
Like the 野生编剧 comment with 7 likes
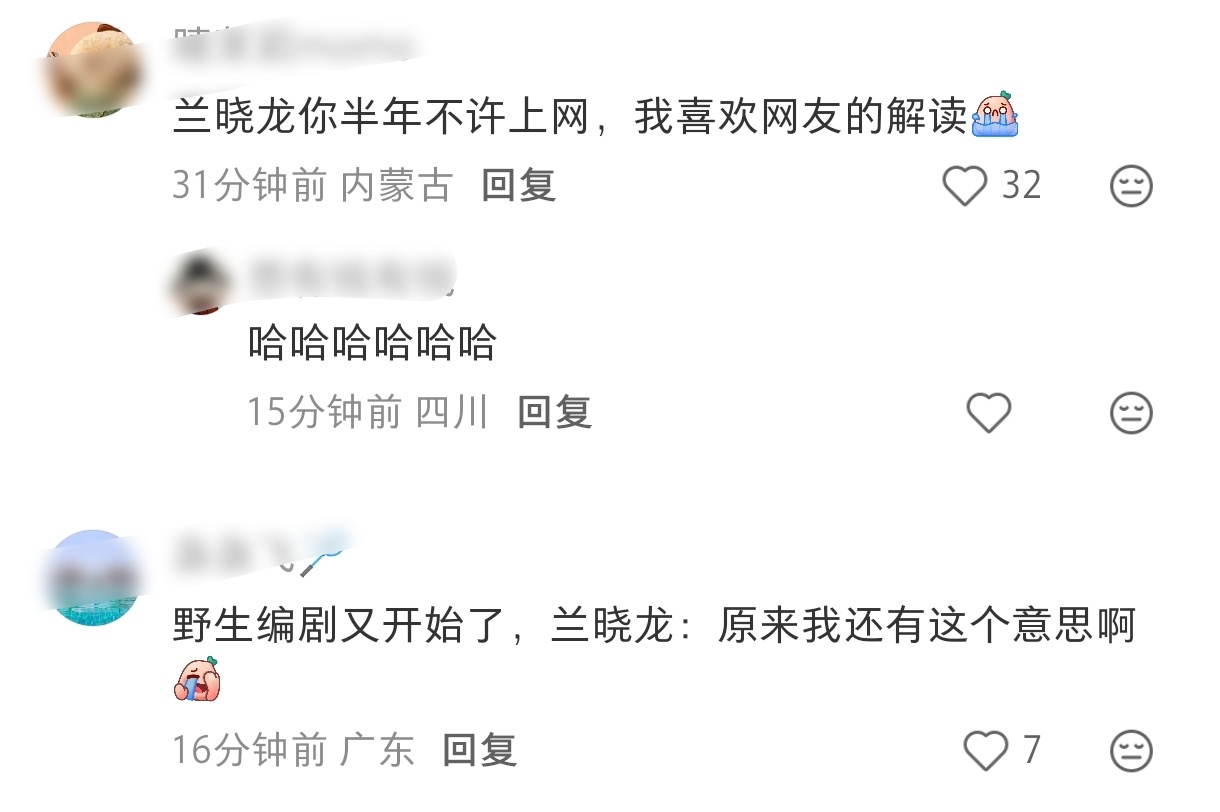[x=986, y=749]
